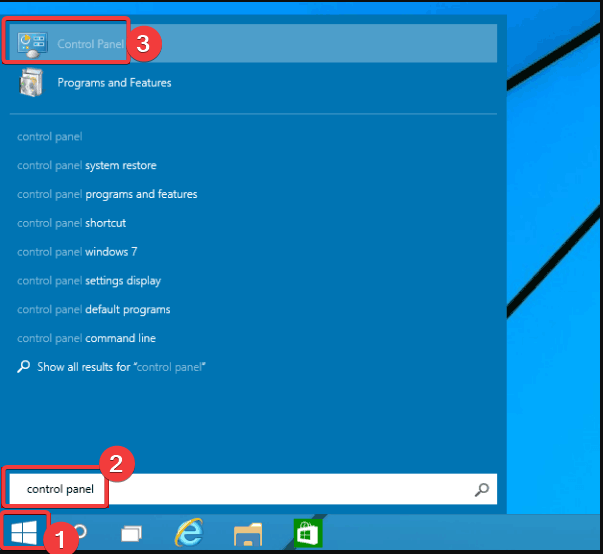Select 'control panel shortcut' suggestion
Viewport: 603px width, 554px height.
(72, 223)
